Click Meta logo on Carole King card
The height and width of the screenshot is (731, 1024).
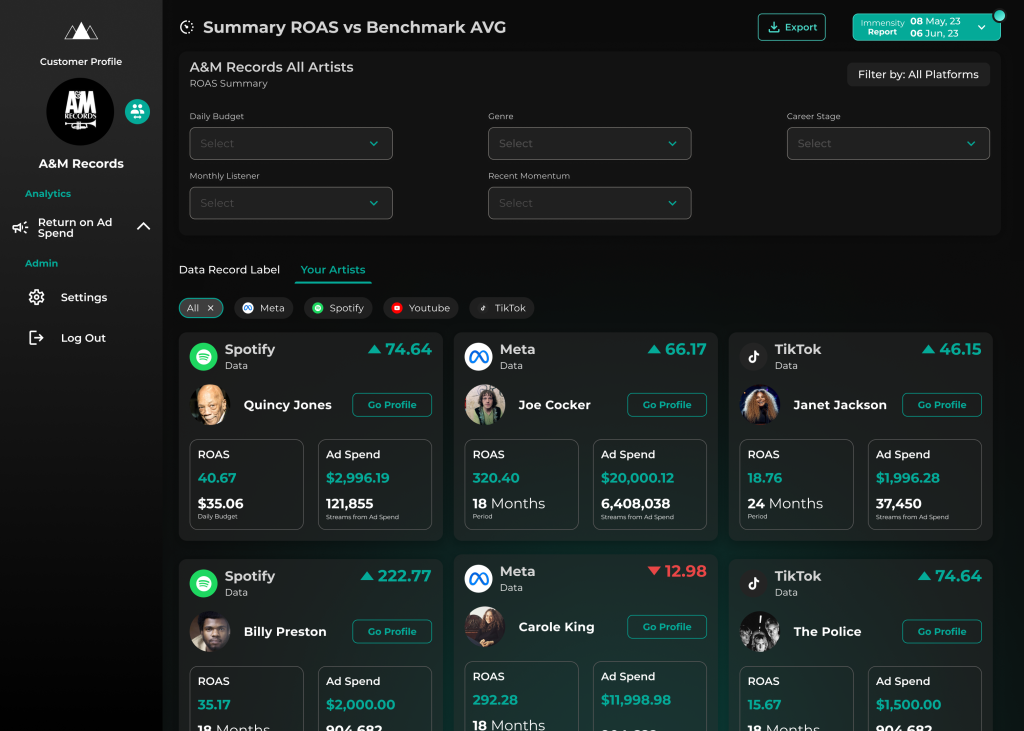(x=478, y=579)
